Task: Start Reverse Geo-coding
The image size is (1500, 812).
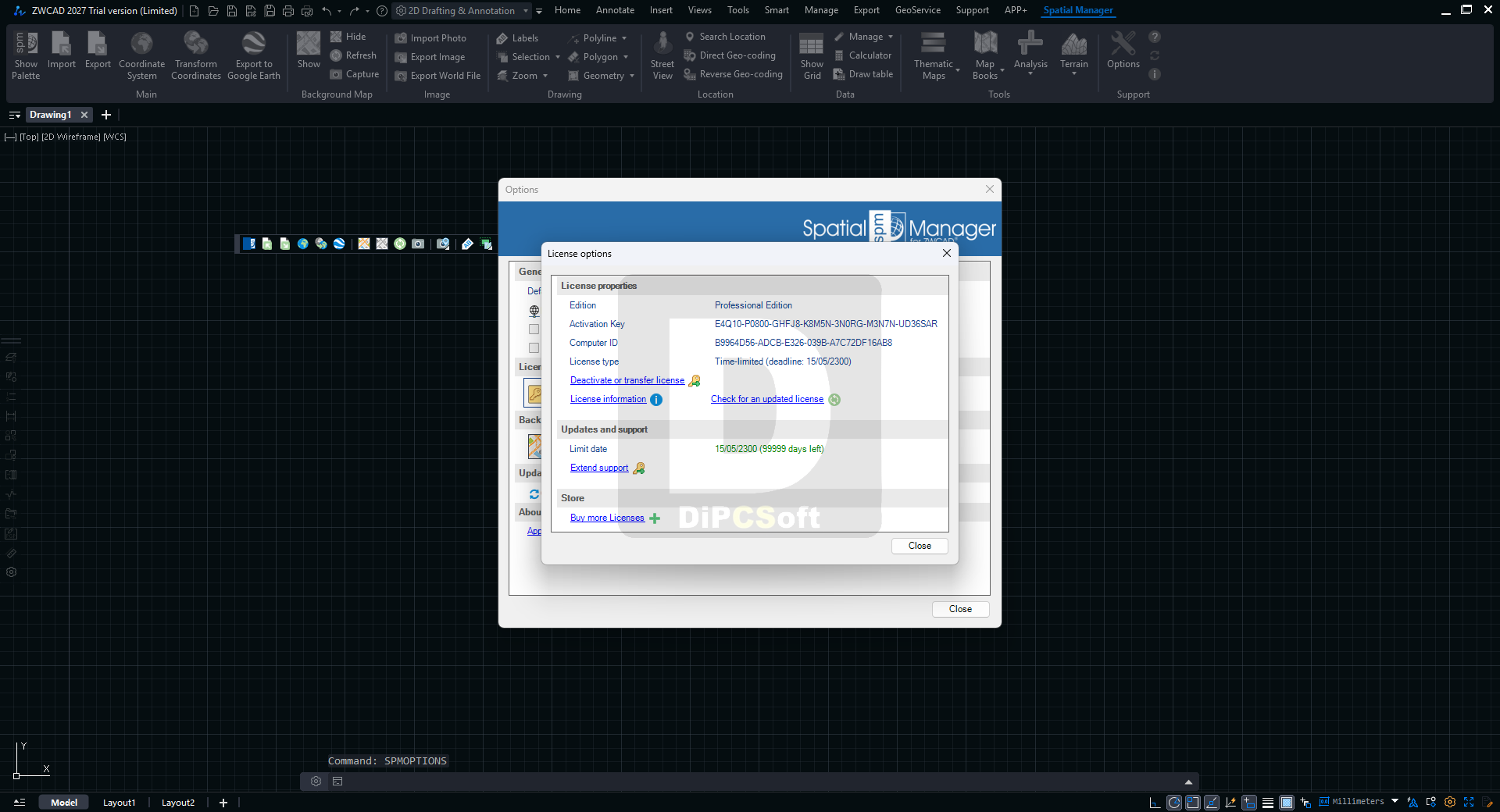Action: click(x=733, y=74)
